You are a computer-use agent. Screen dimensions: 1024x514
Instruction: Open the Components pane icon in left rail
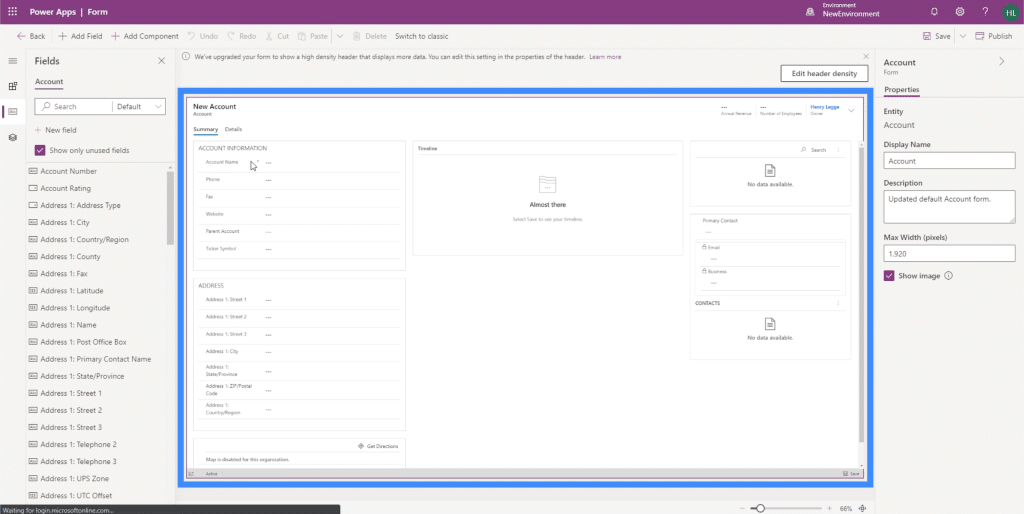(12, 86)
